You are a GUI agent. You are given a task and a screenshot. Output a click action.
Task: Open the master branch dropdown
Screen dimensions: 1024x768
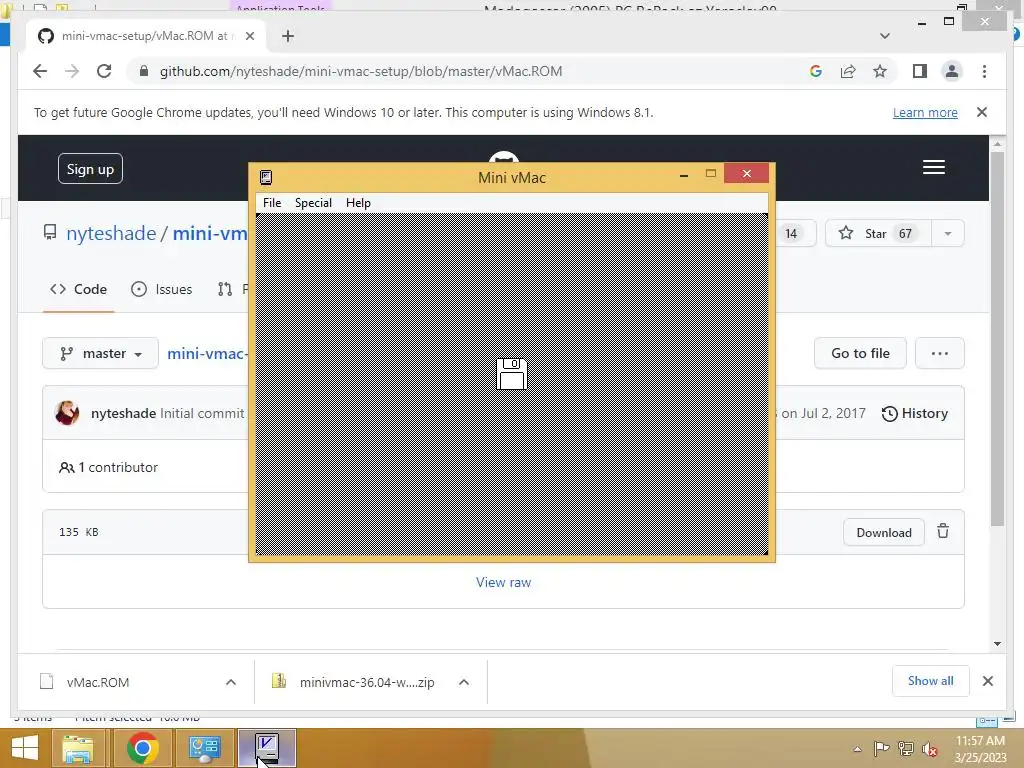(x=100, y=353)
